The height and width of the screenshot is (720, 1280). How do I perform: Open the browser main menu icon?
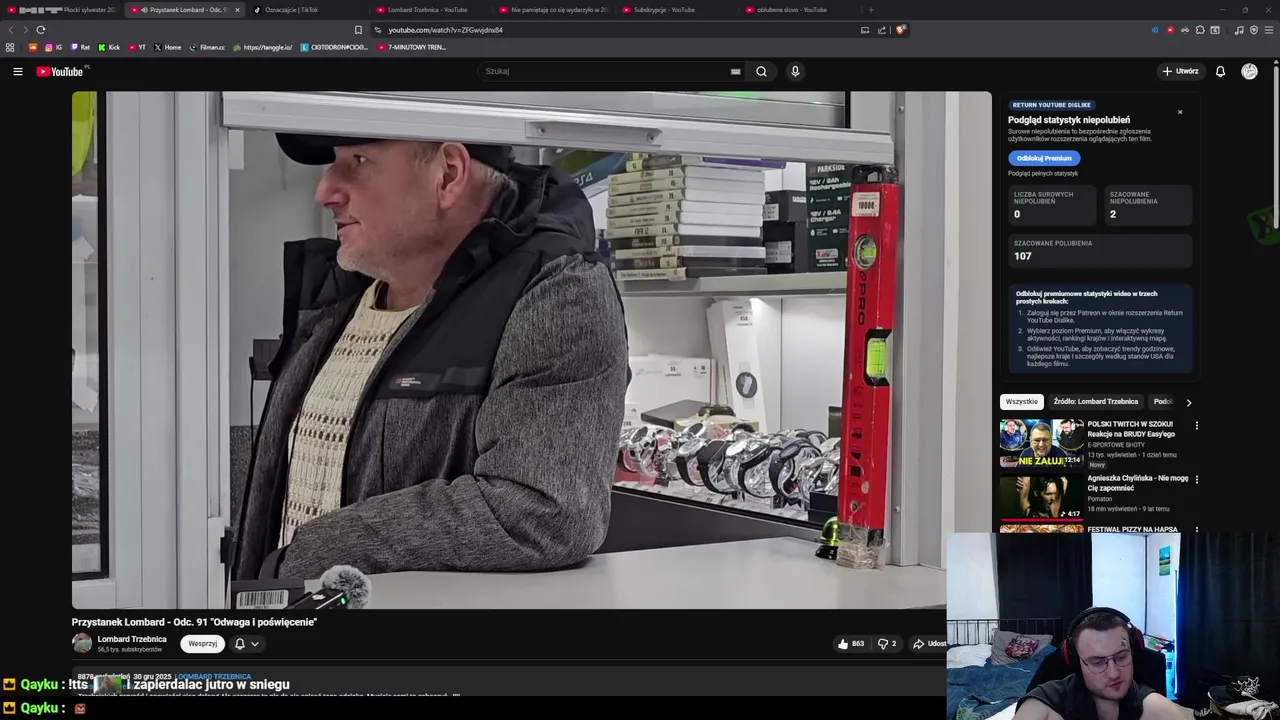[1269, 30]
